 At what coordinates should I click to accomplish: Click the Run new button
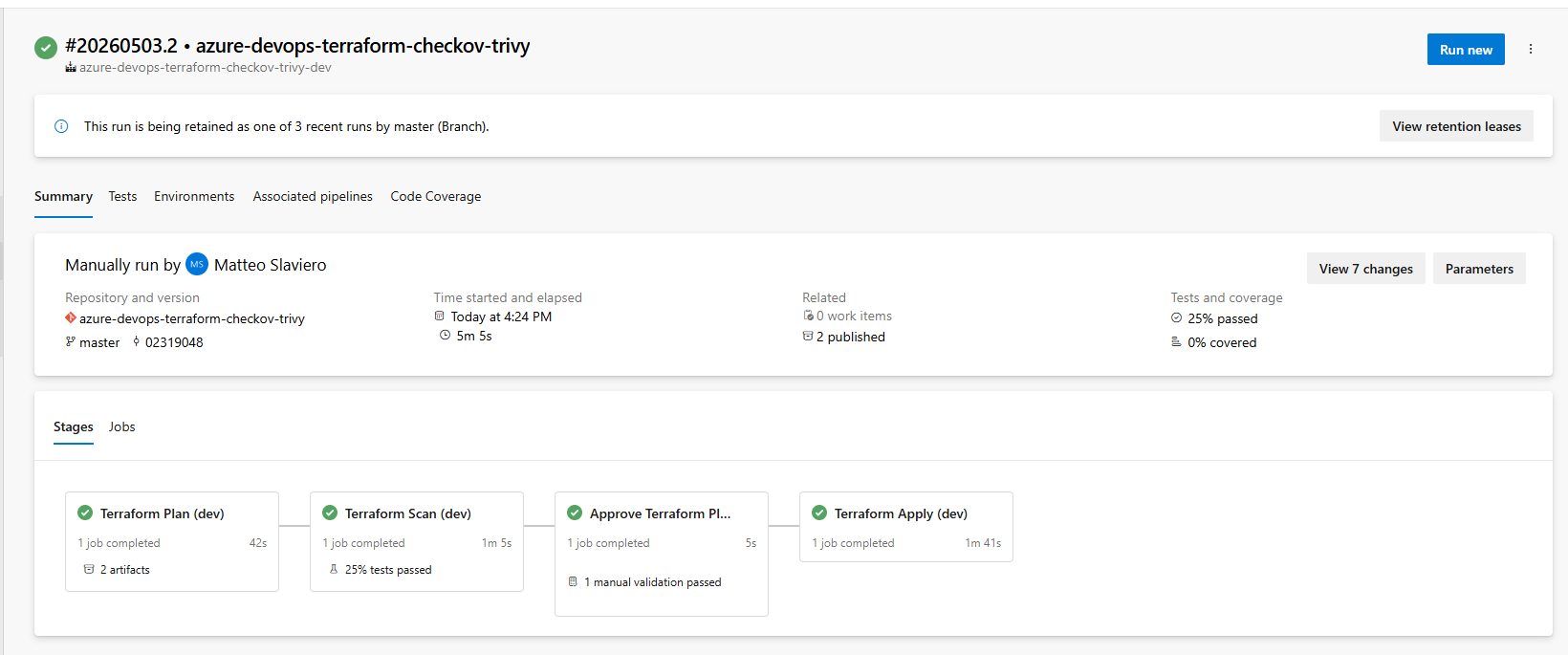tap(1466, 50)
